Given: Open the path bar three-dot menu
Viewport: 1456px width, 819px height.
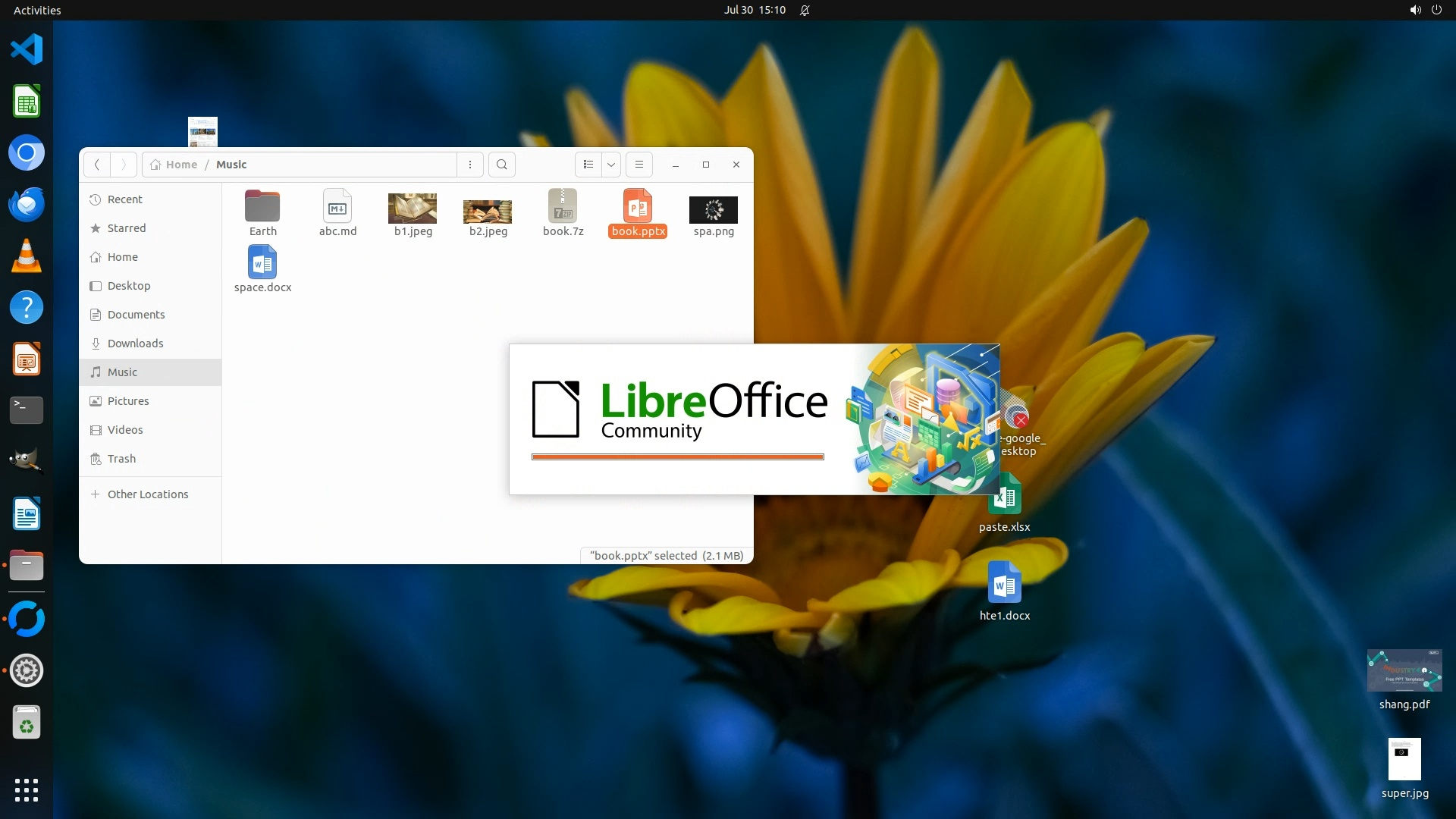Looking at the screenshot, I should coord(470,165).
